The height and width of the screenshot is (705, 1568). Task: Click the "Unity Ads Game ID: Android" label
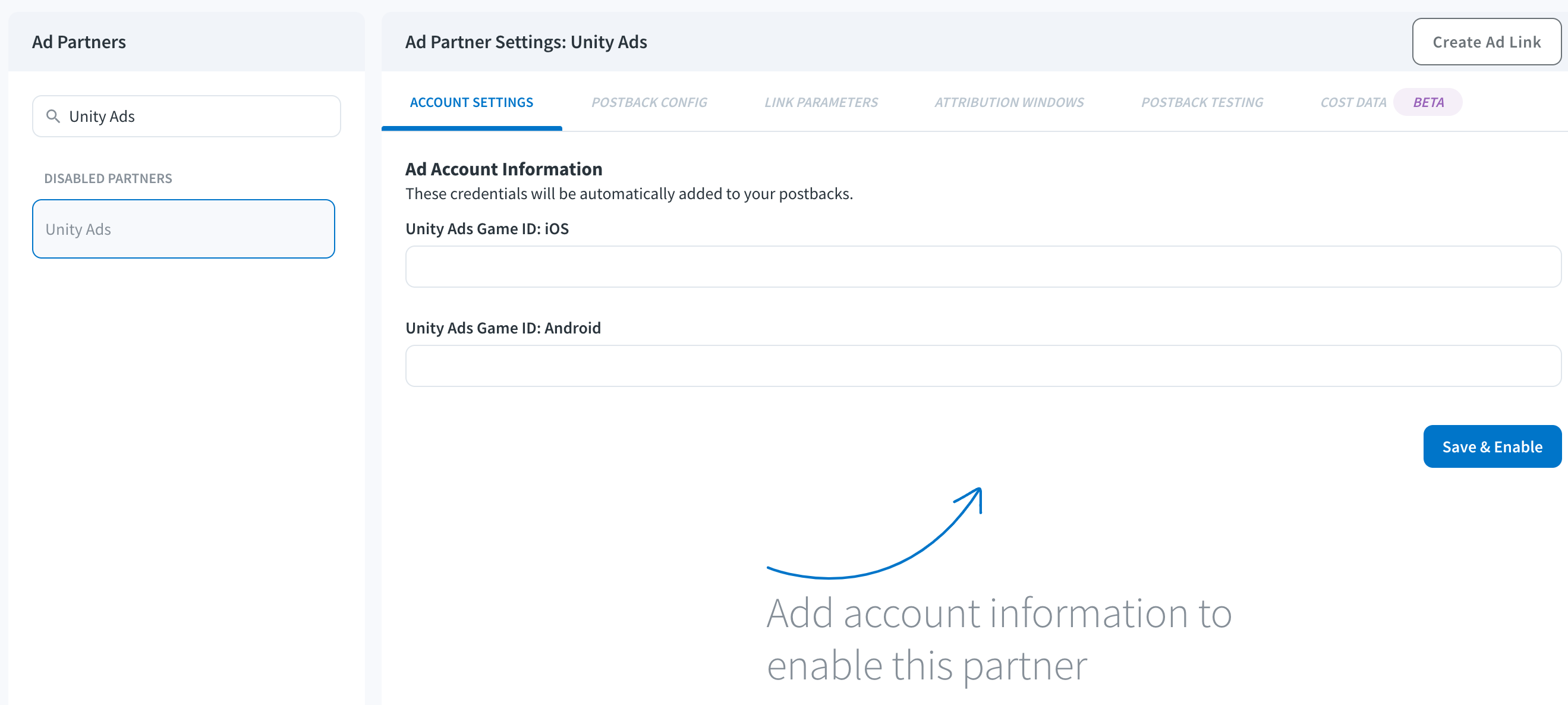(x=503, y=328)
